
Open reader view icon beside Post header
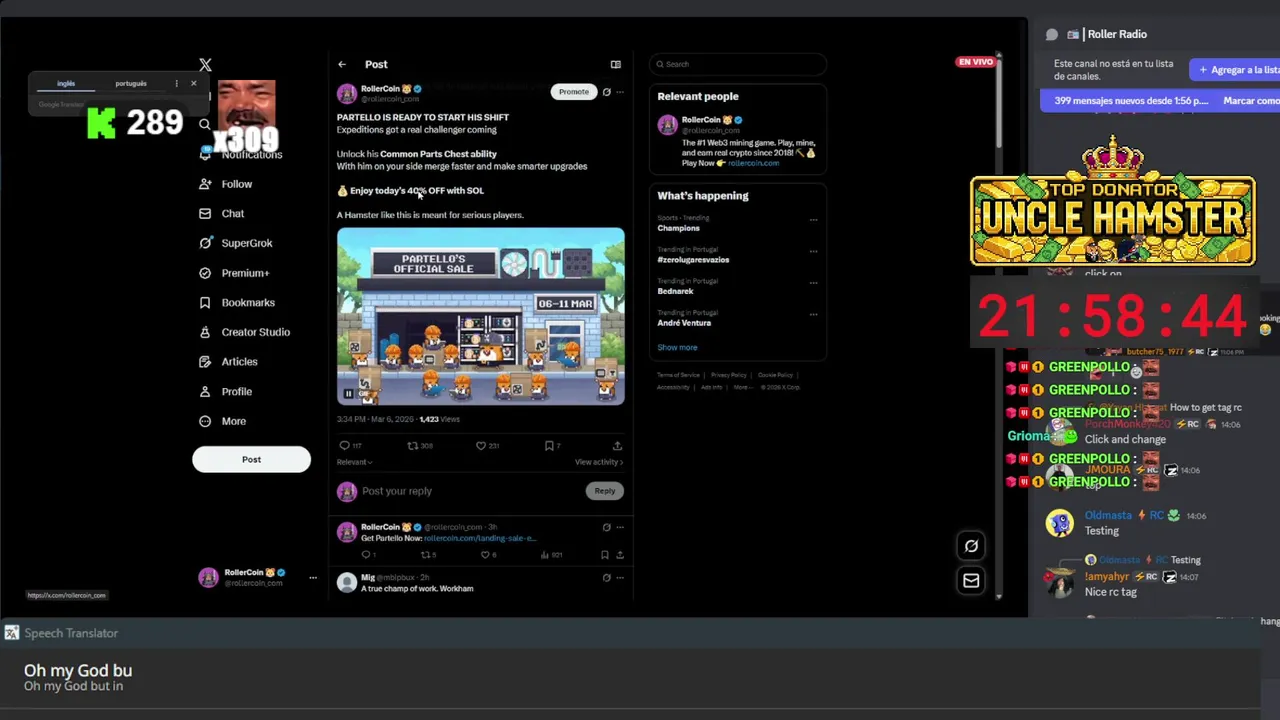coord(616,64)
